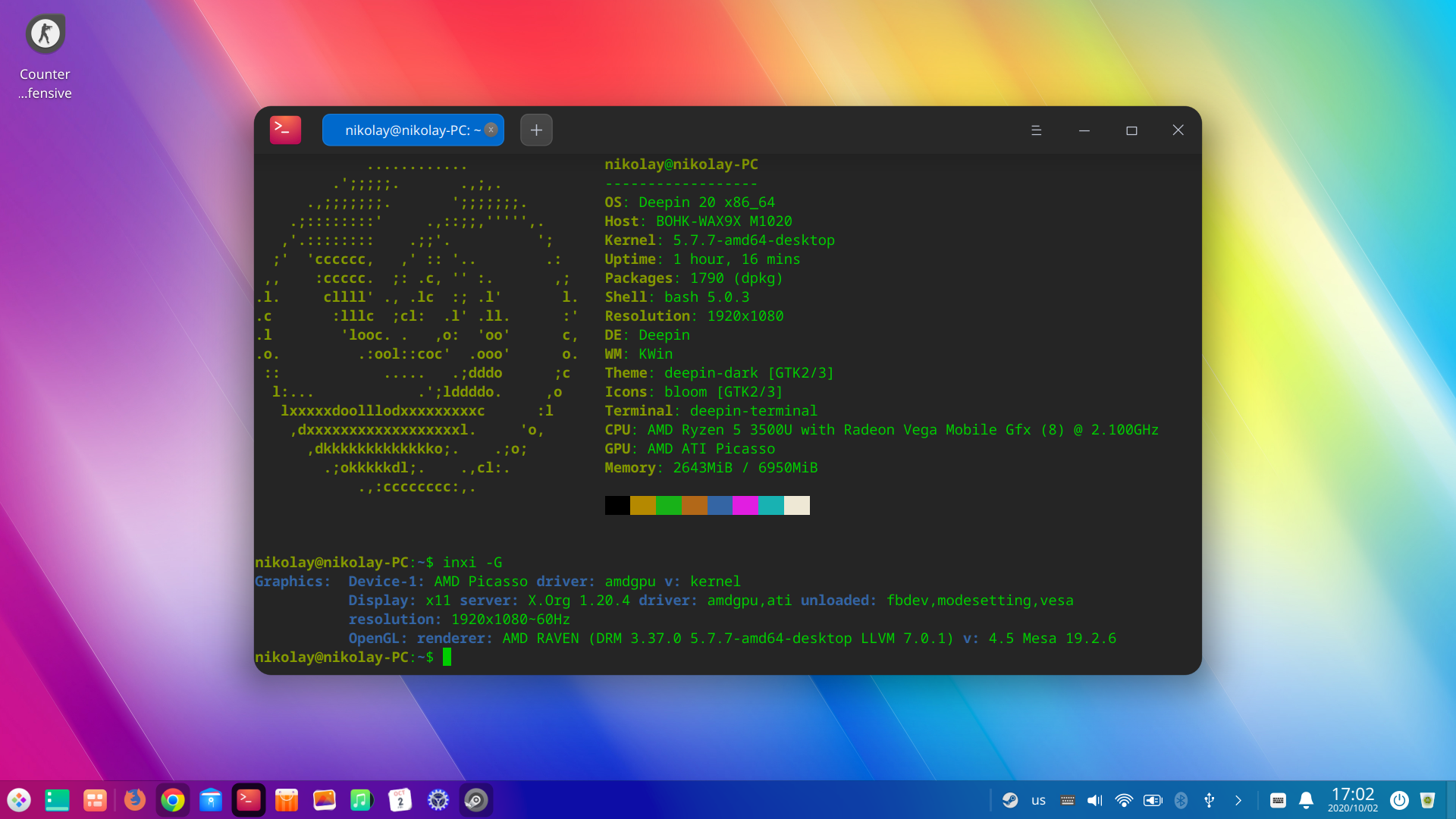
Task: Open the power button in dock
Action: (x=1399, y=800)
